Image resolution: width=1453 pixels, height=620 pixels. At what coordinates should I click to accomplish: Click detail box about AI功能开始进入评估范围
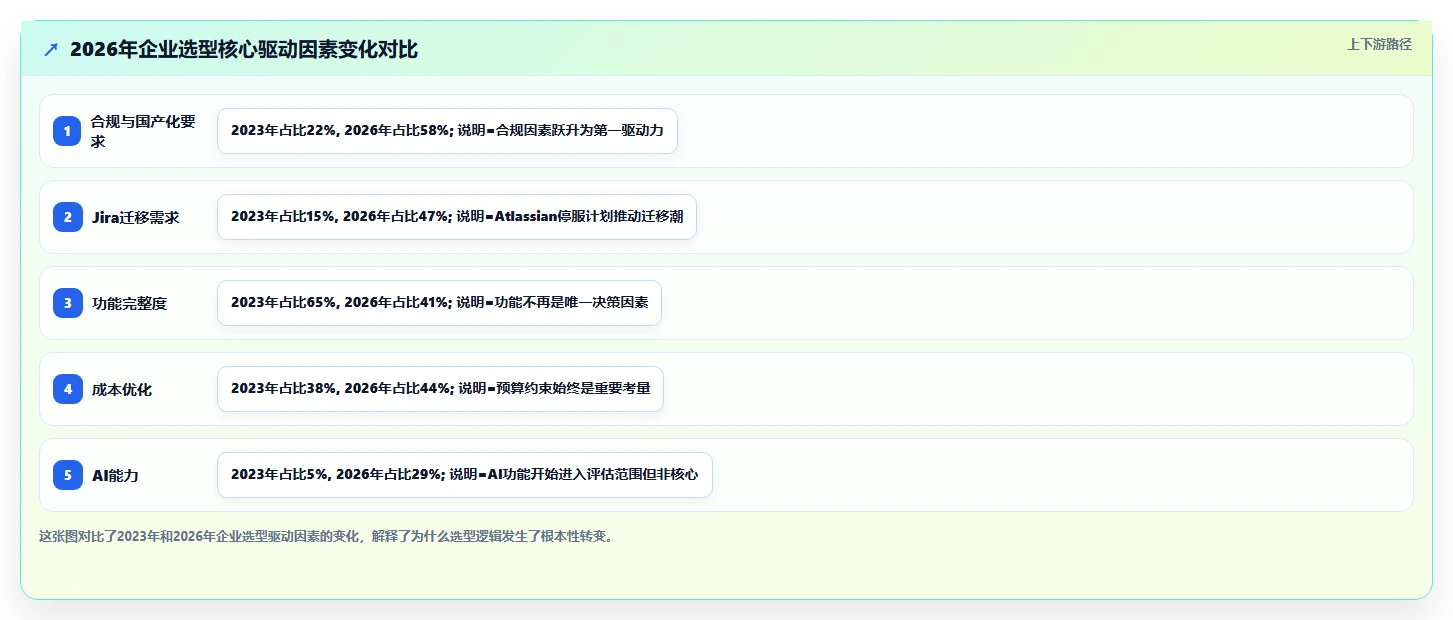coord(465,475)
